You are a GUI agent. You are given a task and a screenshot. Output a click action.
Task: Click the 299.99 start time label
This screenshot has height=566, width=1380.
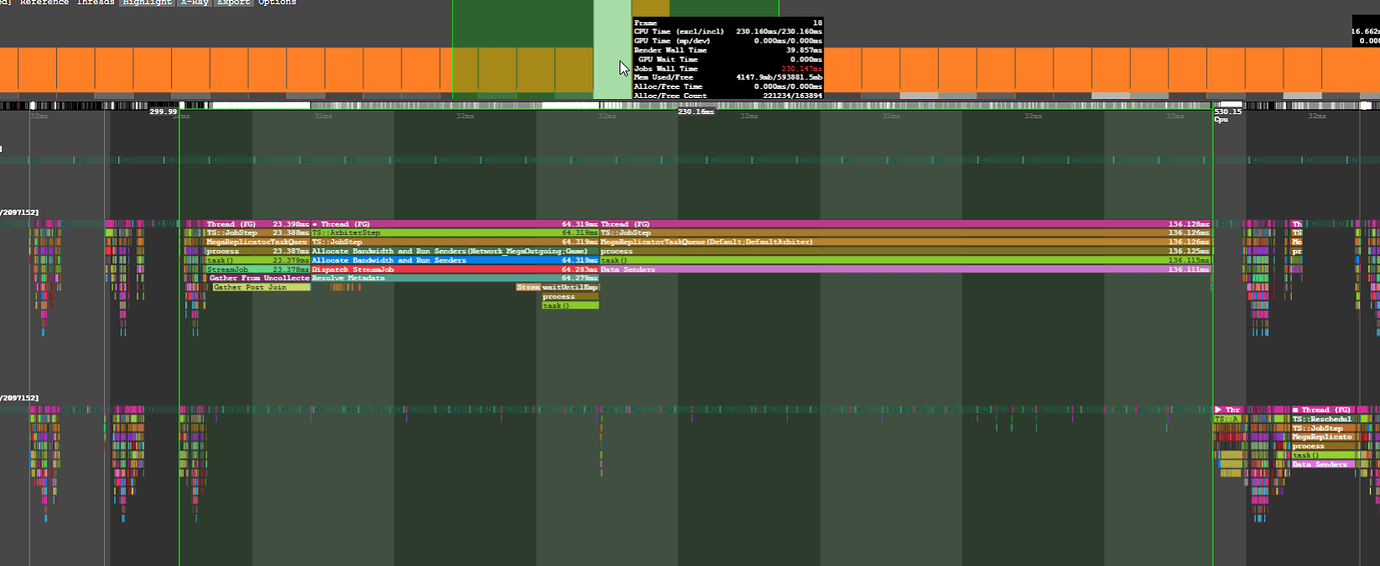(x=163, y=112)
